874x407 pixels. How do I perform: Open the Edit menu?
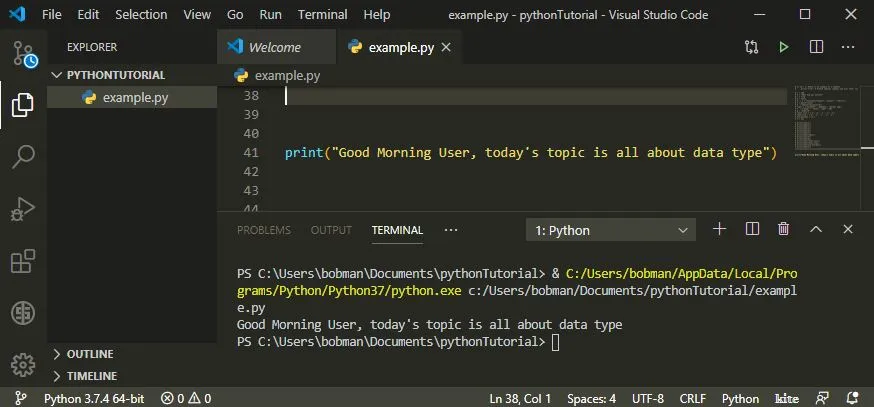[x=88, y=14]
